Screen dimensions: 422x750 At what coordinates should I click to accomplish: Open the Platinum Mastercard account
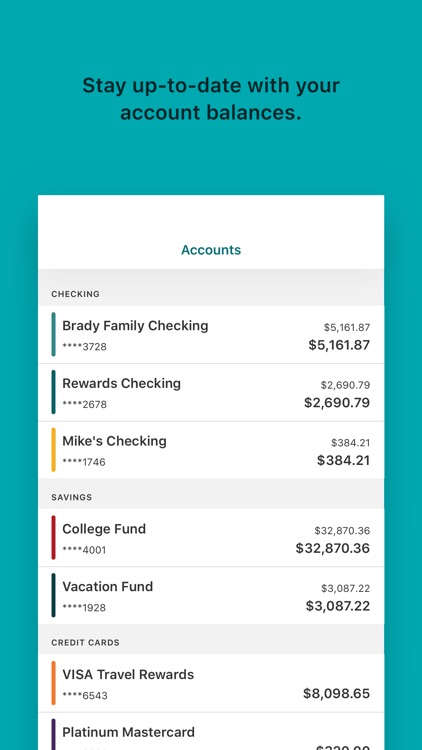click(x=211, y=731)
